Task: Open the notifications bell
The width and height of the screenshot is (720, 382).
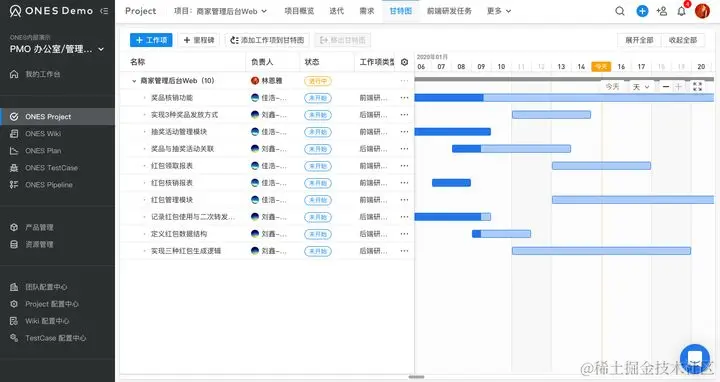Action: click(681, 11)
